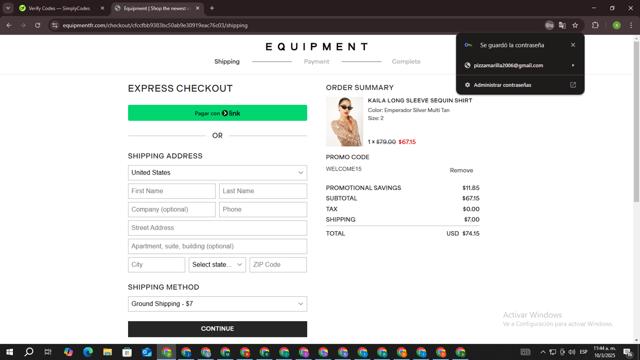Click the $74.15 total amount
Viewport: 640px width, 360px height.
tap(471, 233)
